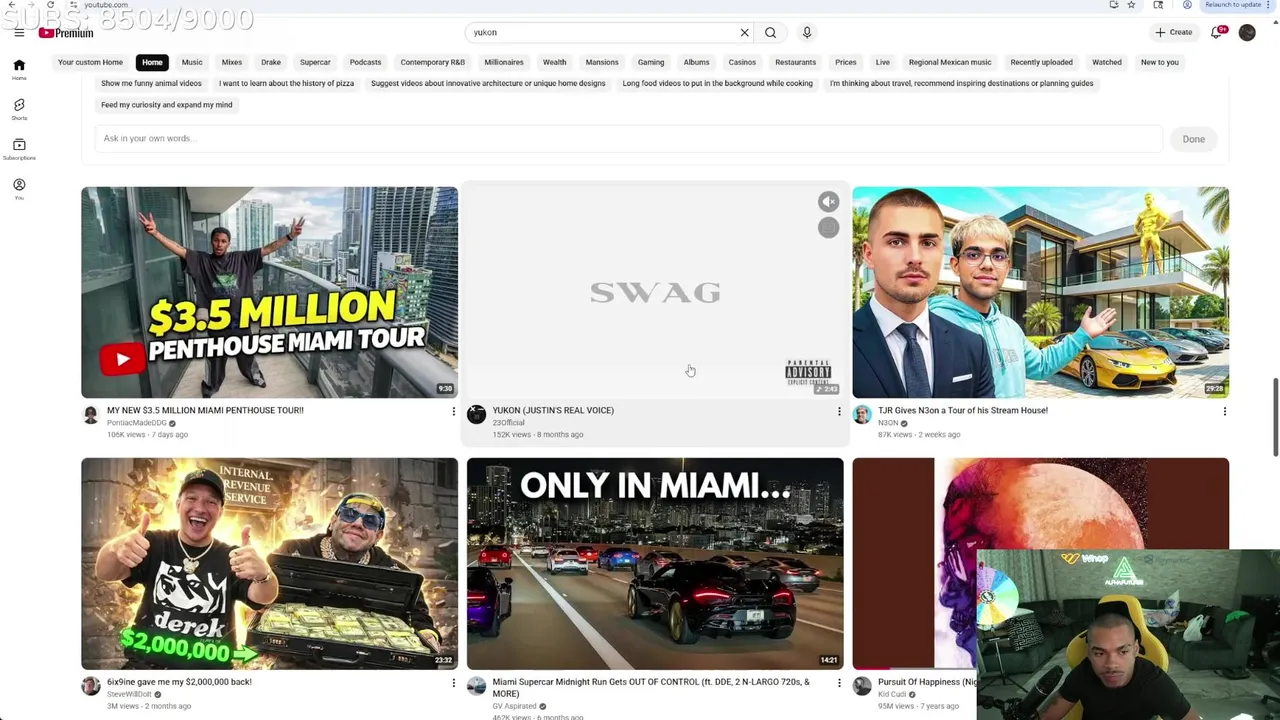The height and width of the screenshot is (720, 1280).
Task: Select the Wealth chip
Action: click(x=554, y=62)
